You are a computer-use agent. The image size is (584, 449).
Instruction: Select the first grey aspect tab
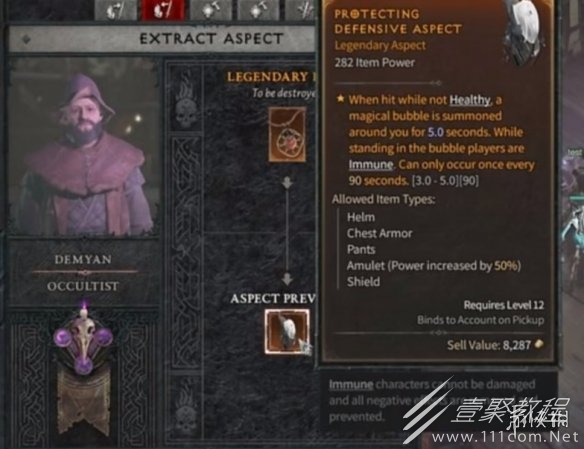pos(116,10)
